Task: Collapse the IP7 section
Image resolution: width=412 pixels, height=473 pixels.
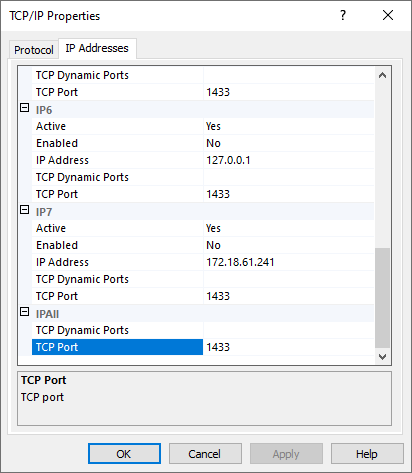Action: pos(25,210)
